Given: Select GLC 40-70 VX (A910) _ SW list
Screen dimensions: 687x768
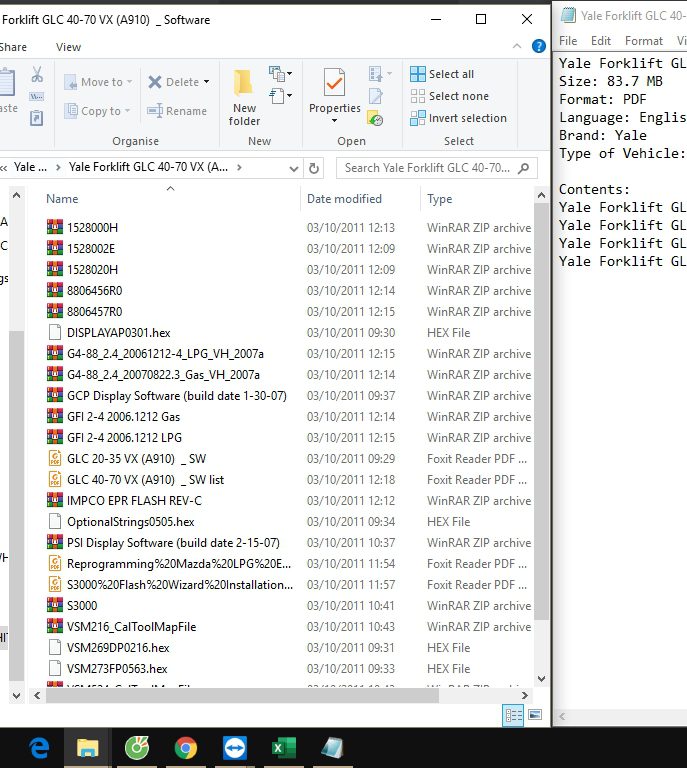Looking at the screenshot, I should tap(145, 480).
